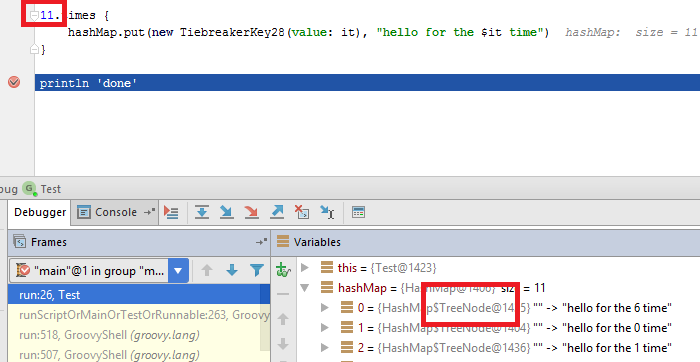
Task: Select the Debugger tab
Action: 40,212
